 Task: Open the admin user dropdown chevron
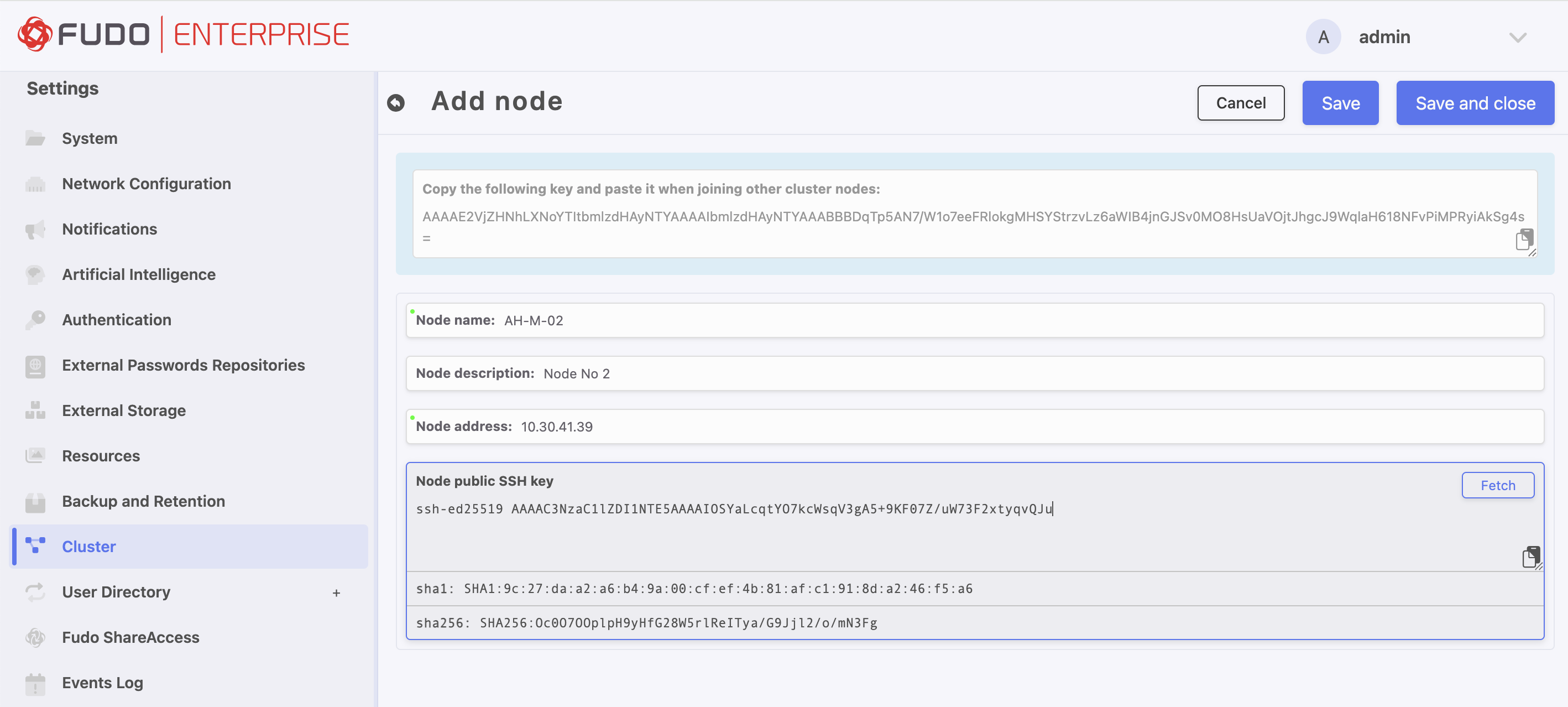click(1518, 37)
